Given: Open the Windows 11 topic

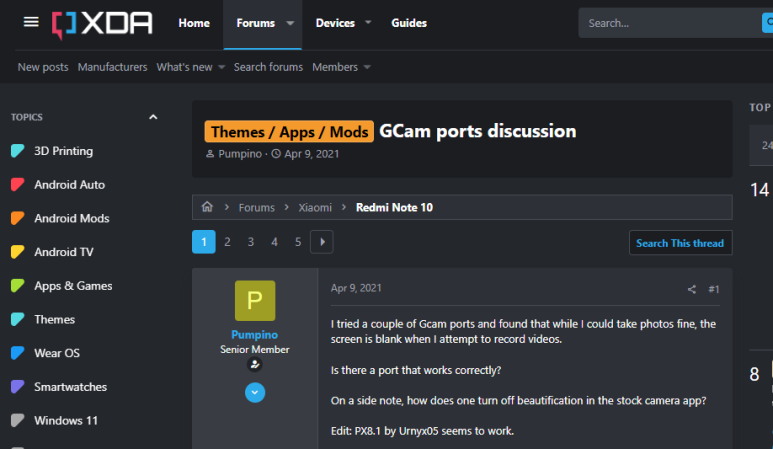Looking at the screenshot, I should click(x=66, y=420).
